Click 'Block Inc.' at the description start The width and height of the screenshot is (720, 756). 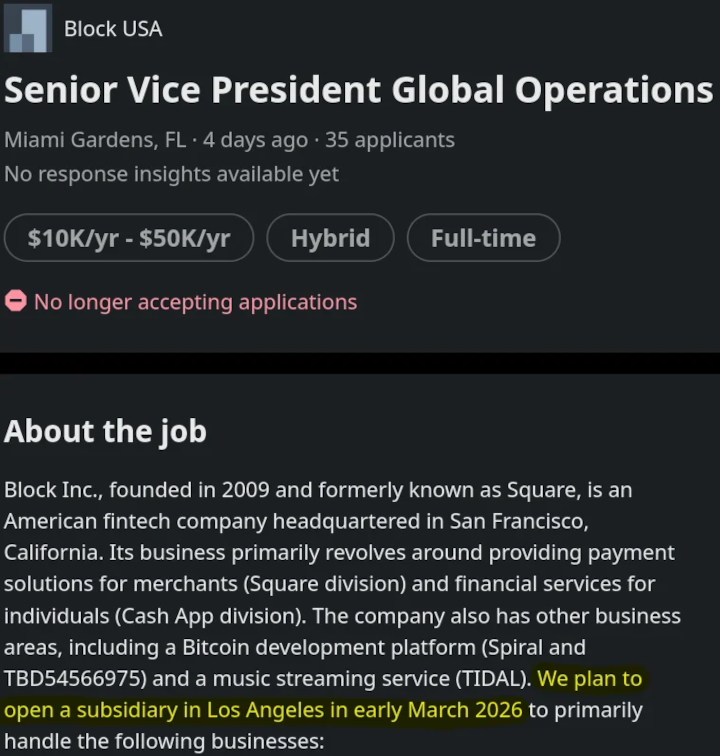(x=52, y=490)
